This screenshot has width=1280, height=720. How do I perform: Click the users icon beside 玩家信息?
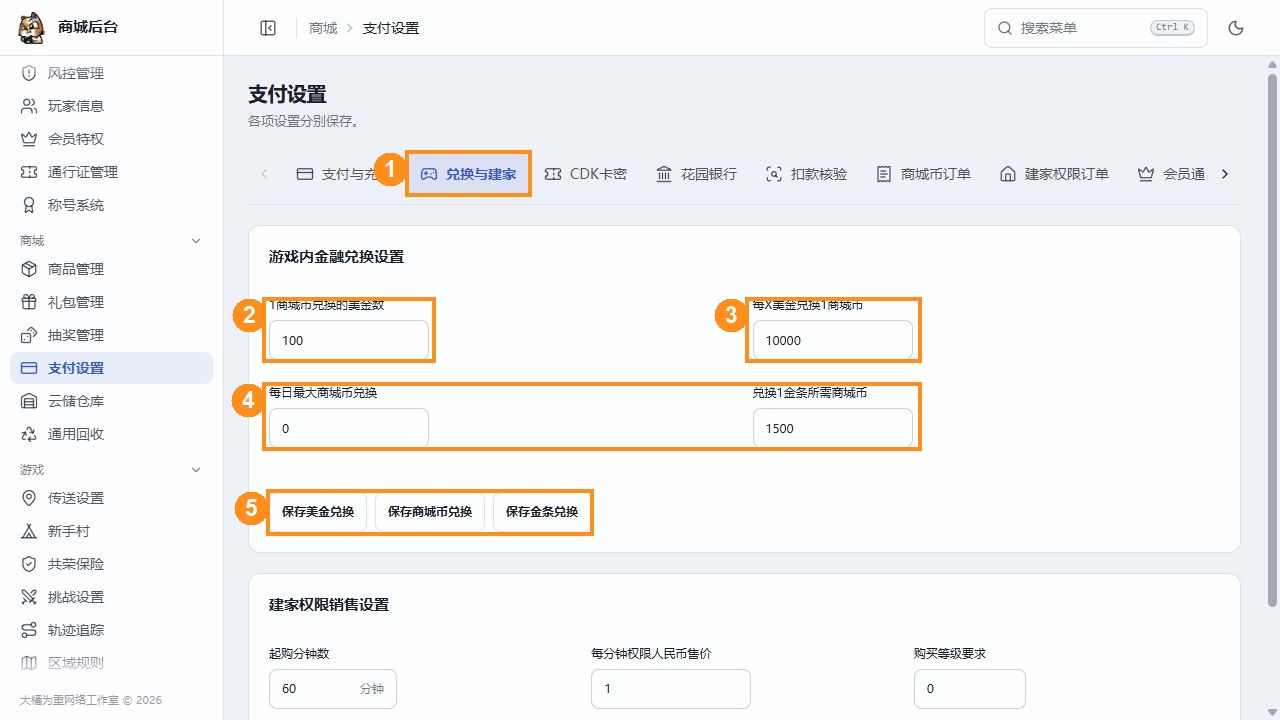coord(29,106)
